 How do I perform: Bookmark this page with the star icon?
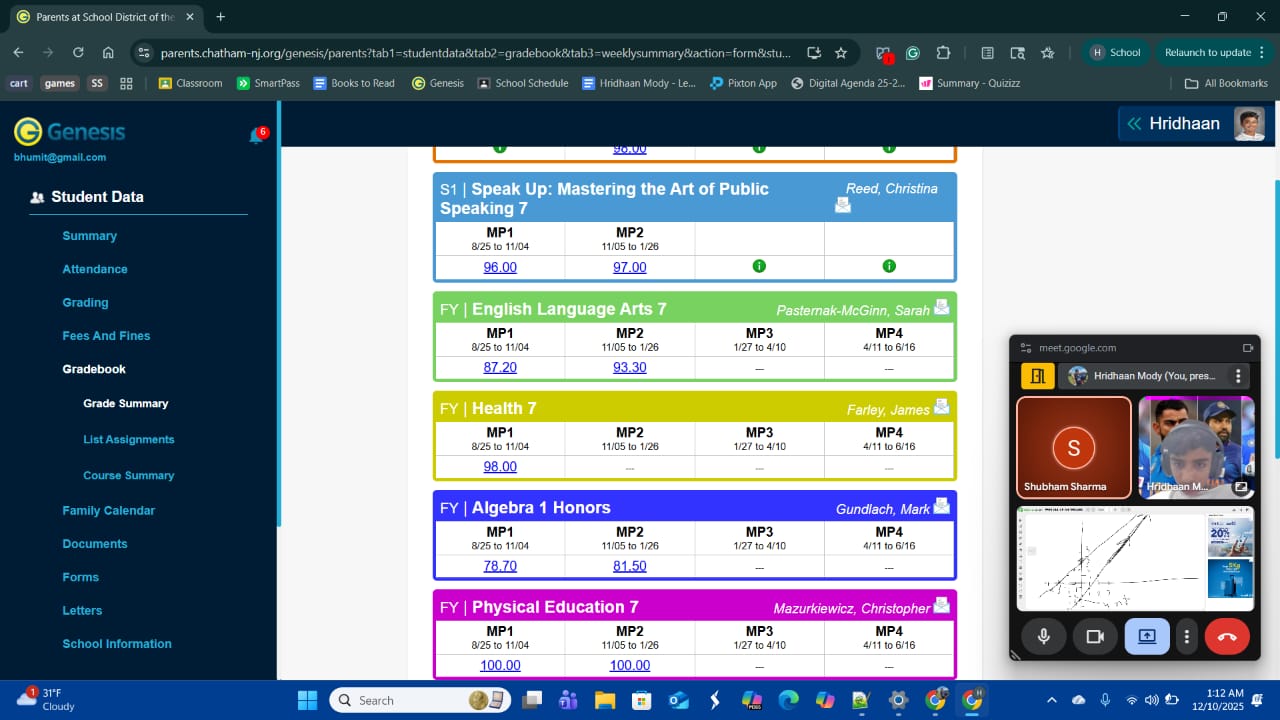841,53
